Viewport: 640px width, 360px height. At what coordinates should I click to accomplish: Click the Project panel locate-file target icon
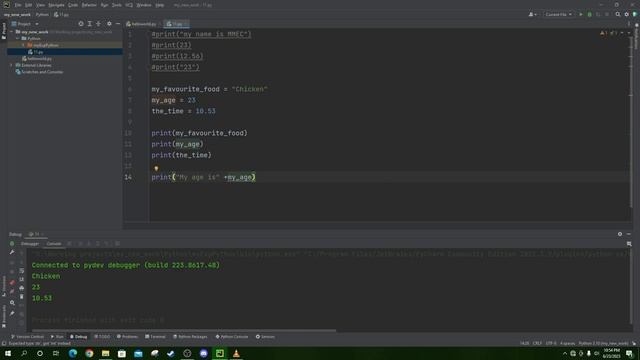(x=81, y=24)
